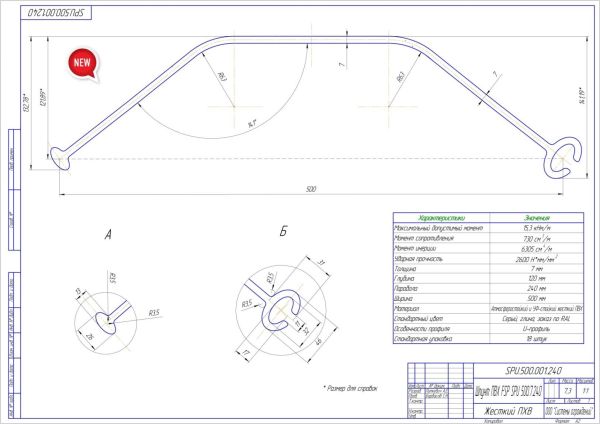Click the mirrored SPU.500.001.24.0 stamp at top-left
600x424 pixels.
pyautogui.click(x=56, y=13)
